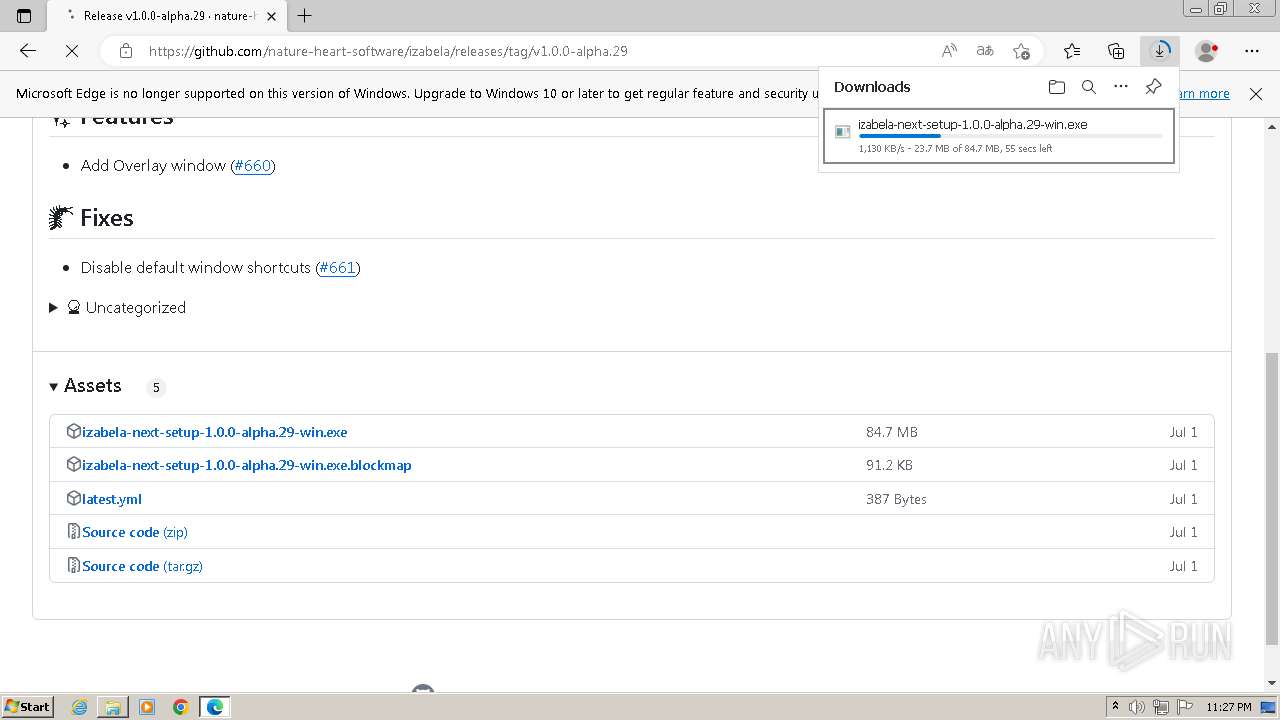Show hidden tray icons arrow

[1116, 707]
